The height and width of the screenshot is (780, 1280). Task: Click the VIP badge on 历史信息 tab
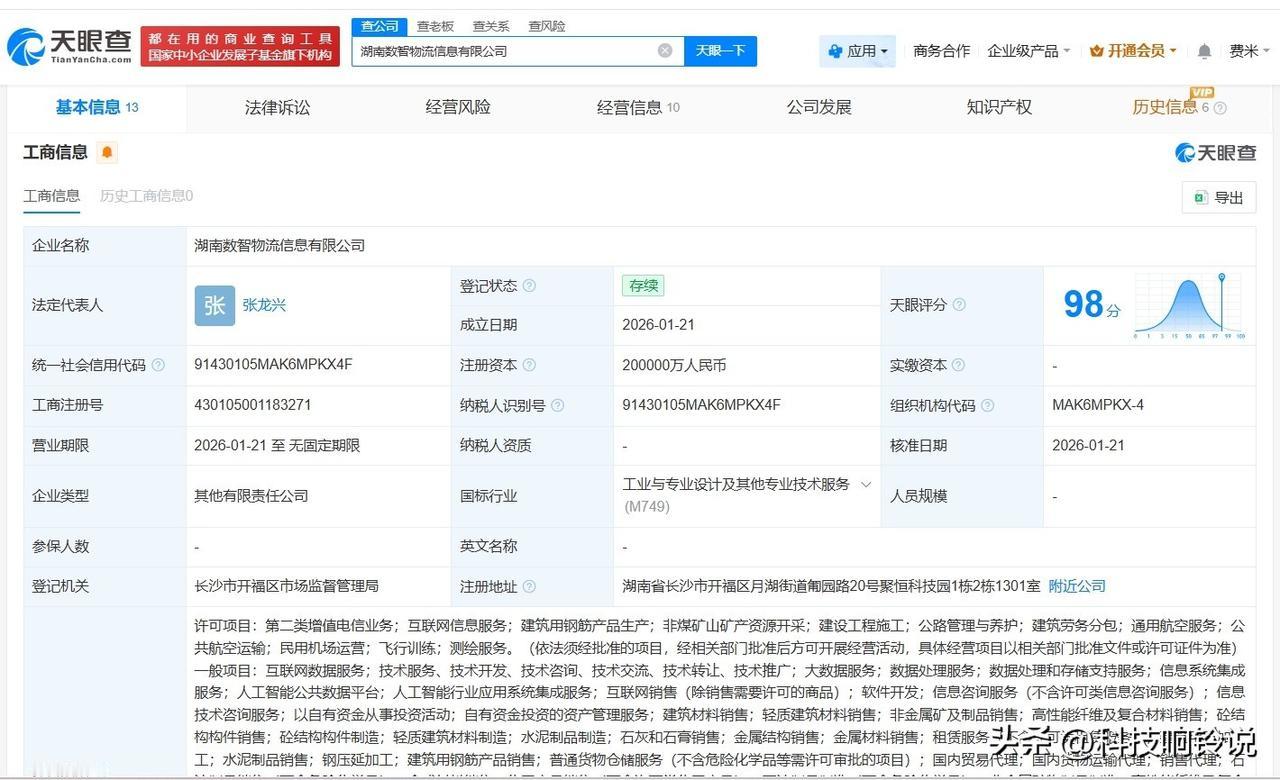tap(1202, 93)
